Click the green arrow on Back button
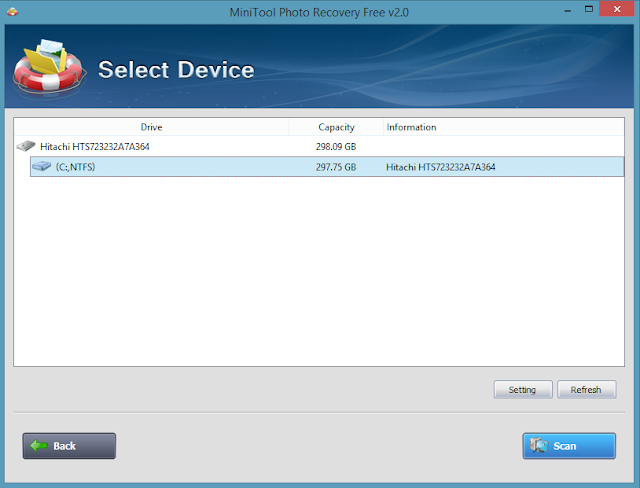The image size is (640, 488). coord(39,445)
